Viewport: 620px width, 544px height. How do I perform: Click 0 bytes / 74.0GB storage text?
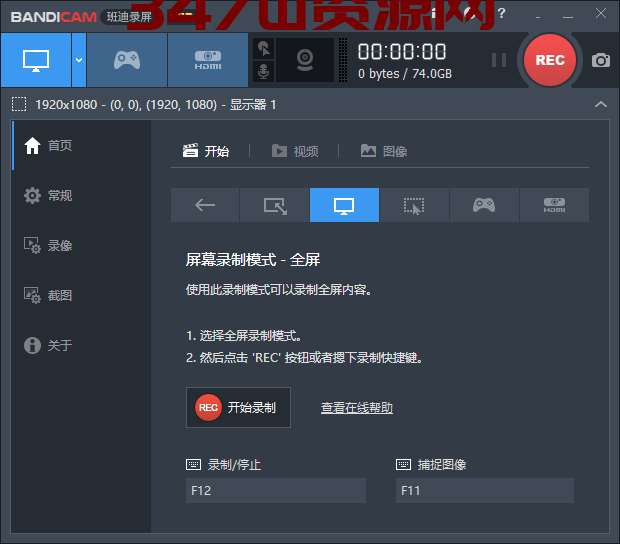405,74
